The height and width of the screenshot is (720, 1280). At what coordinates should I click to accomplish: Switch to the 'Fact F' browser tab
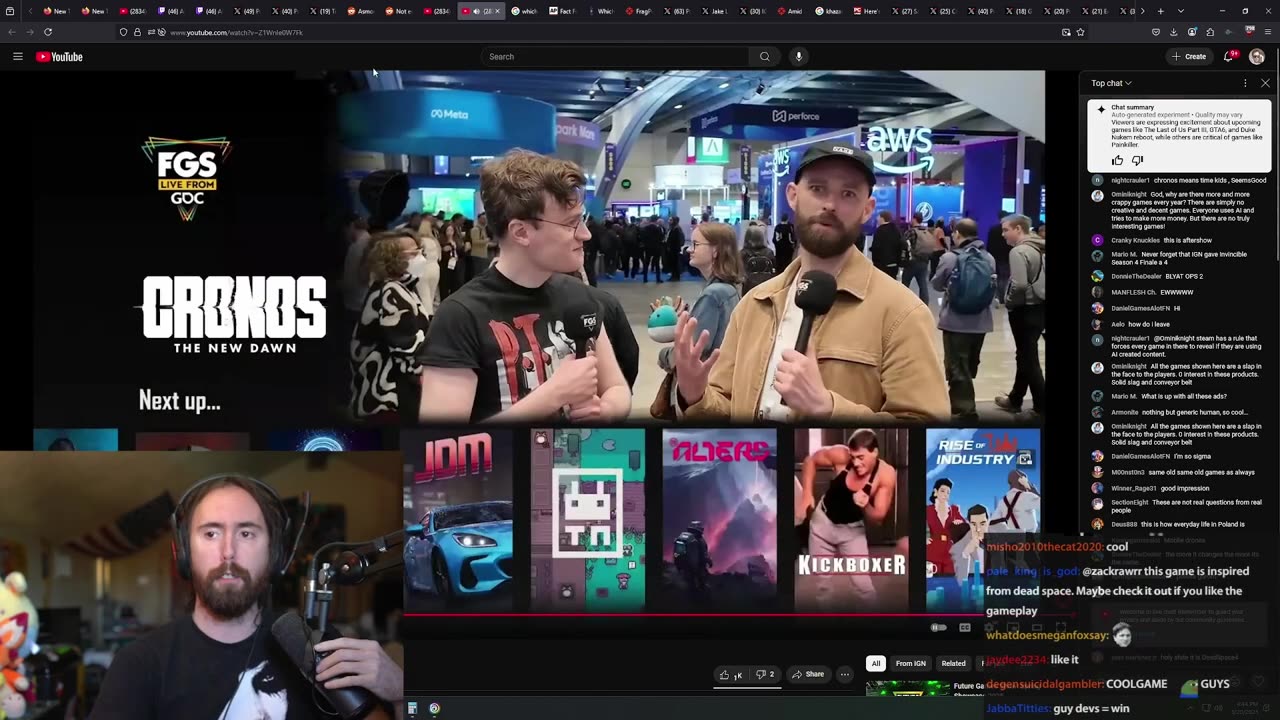point(562,11)
